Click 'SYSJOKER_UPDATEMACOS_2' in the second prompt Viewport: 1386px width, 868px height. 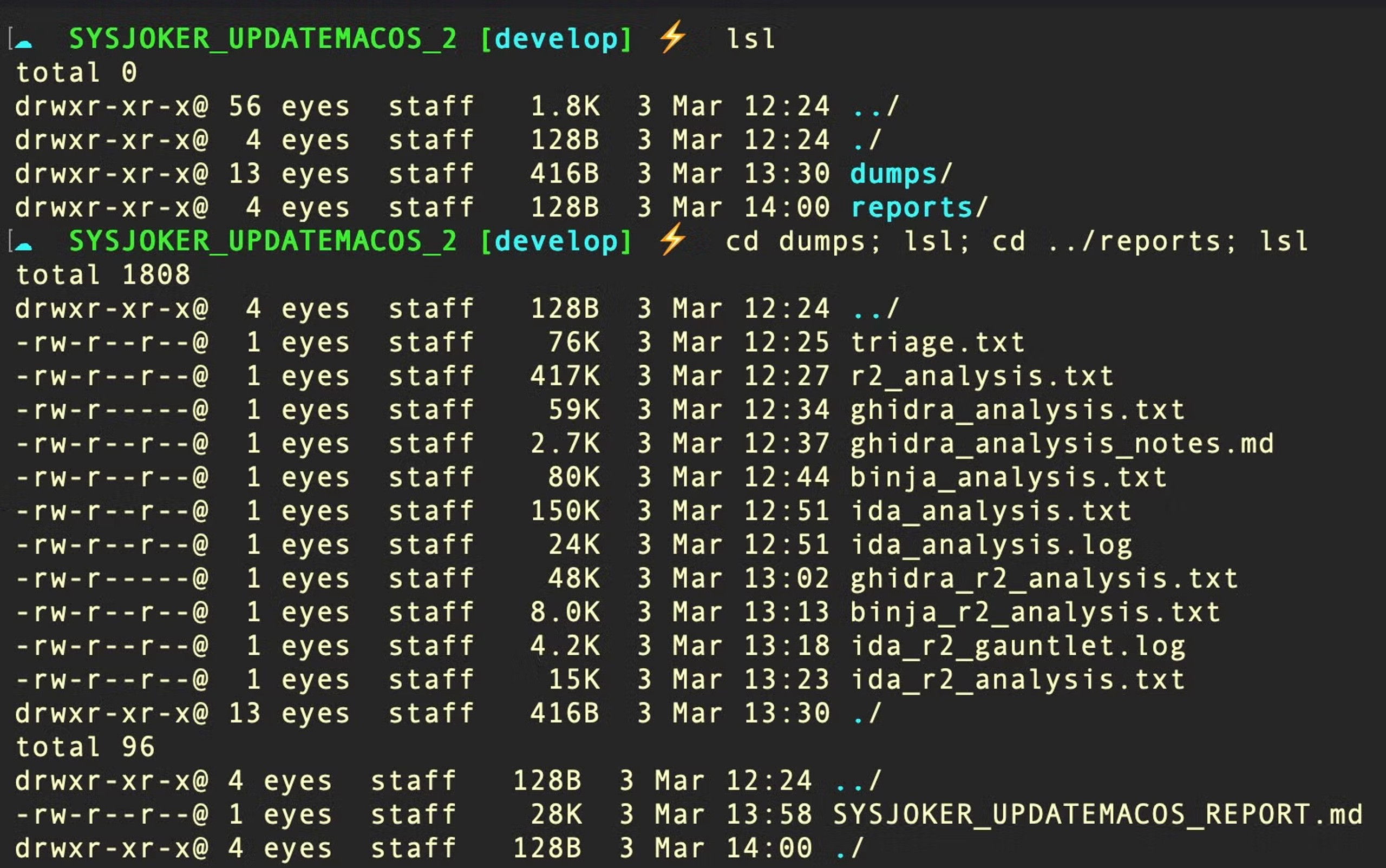[x=263, y=241]
